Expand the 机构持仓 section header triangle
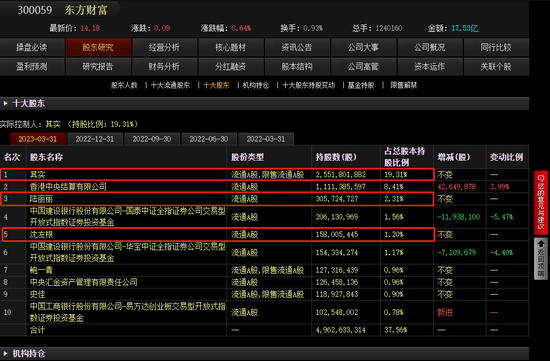This screenshot has height=361, width=550. (5, 353)
